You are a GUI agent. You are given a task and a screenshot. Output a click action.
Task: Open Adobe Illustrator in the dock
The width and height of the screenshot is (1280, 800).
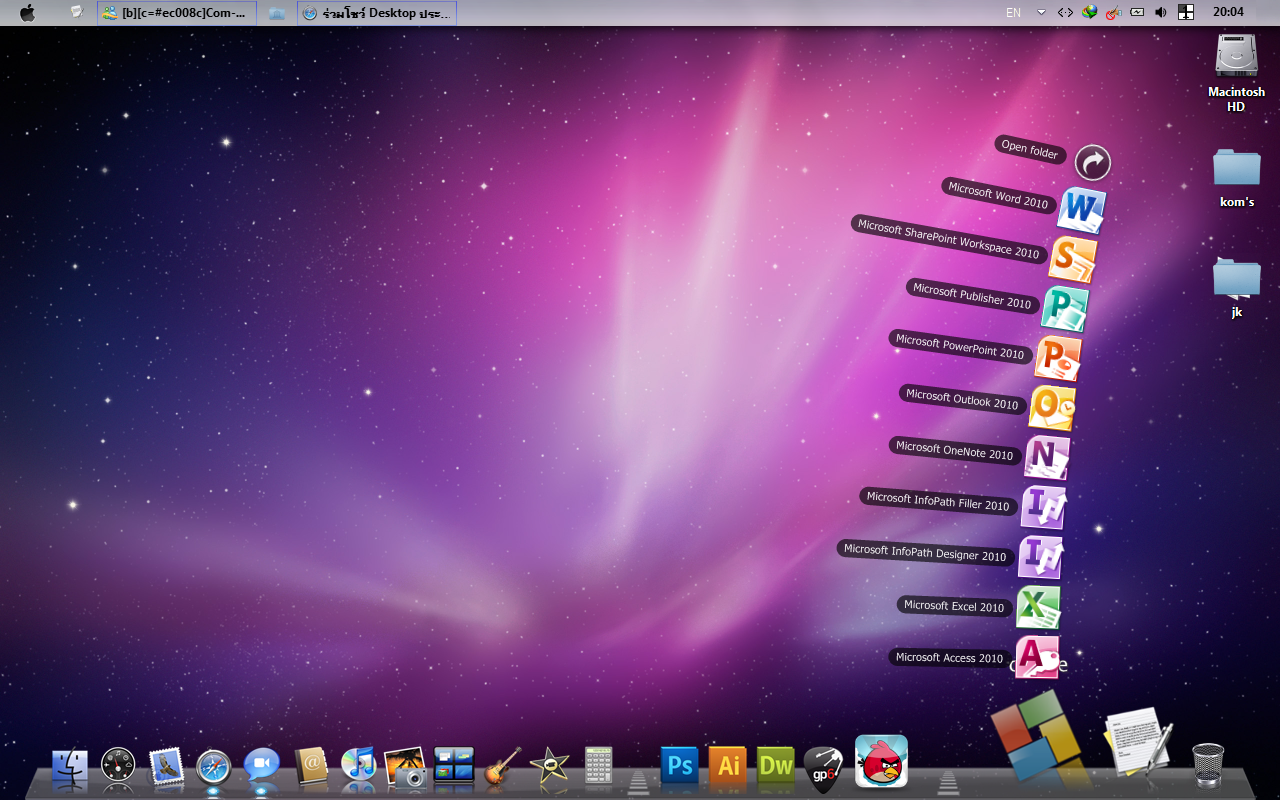click(728, 766)
